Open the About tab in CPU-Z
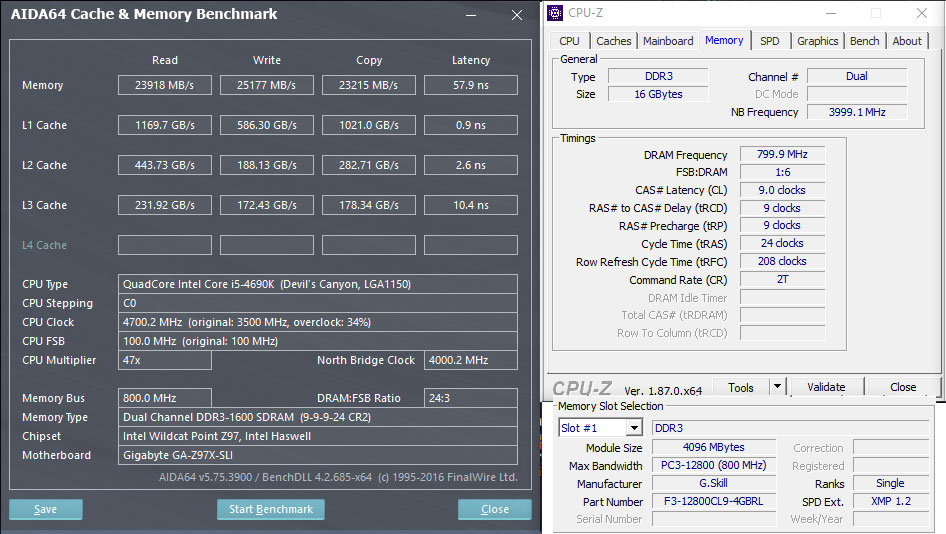This screenshot has width=946, height=534. (x=907, y=41)
